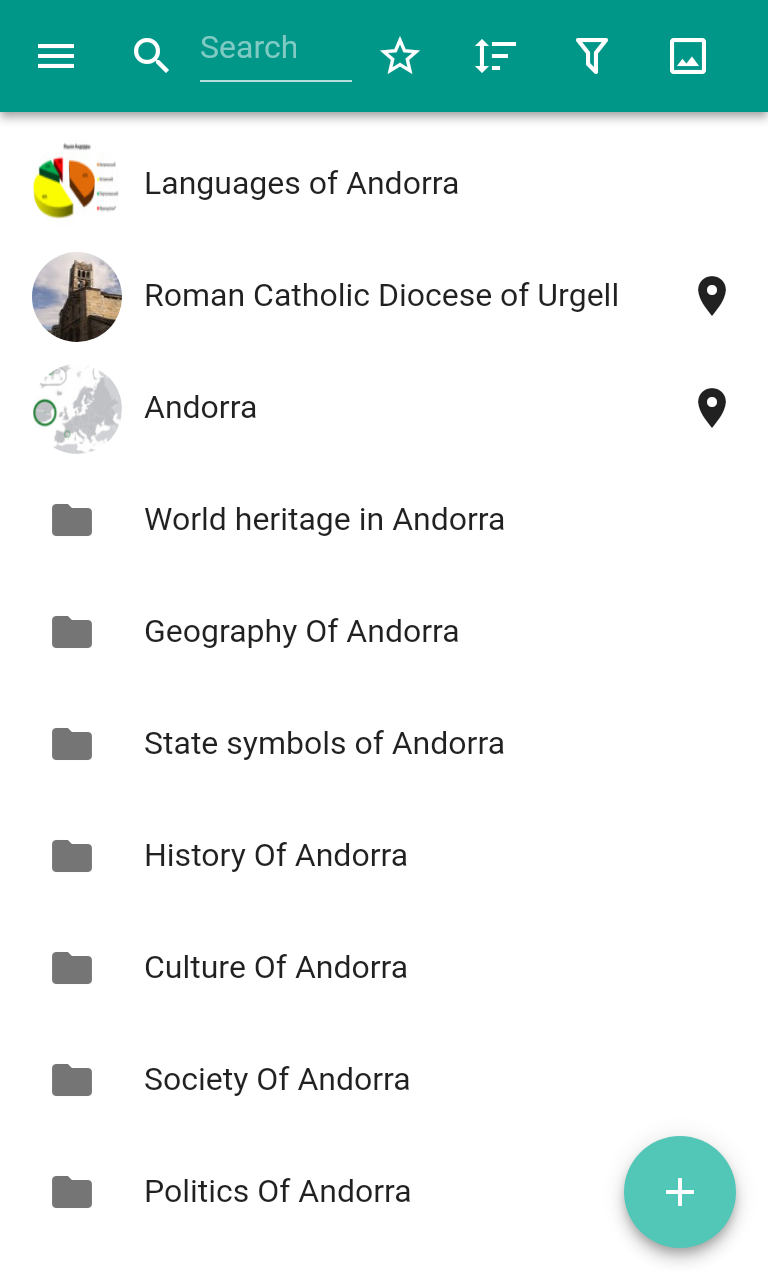Toggle the star favorites filter
Image resolution: width=768 pixels, height=1280 pixels.
(400, 56)
